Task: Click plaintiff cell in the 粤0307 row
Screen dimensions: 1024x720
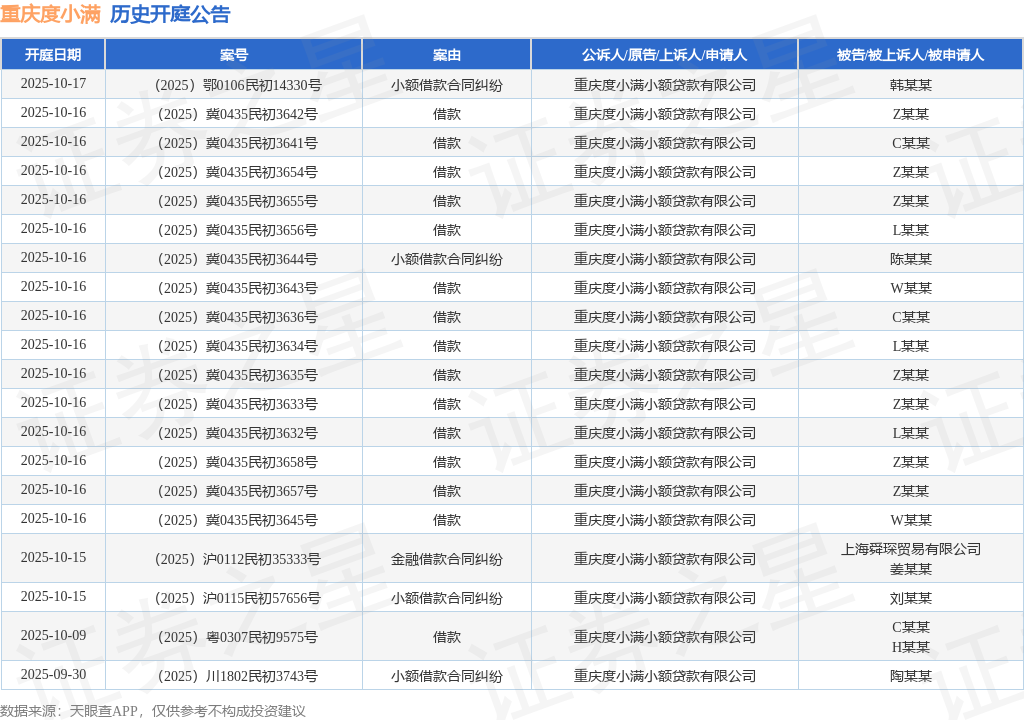Action: click(x=664, y=637)
